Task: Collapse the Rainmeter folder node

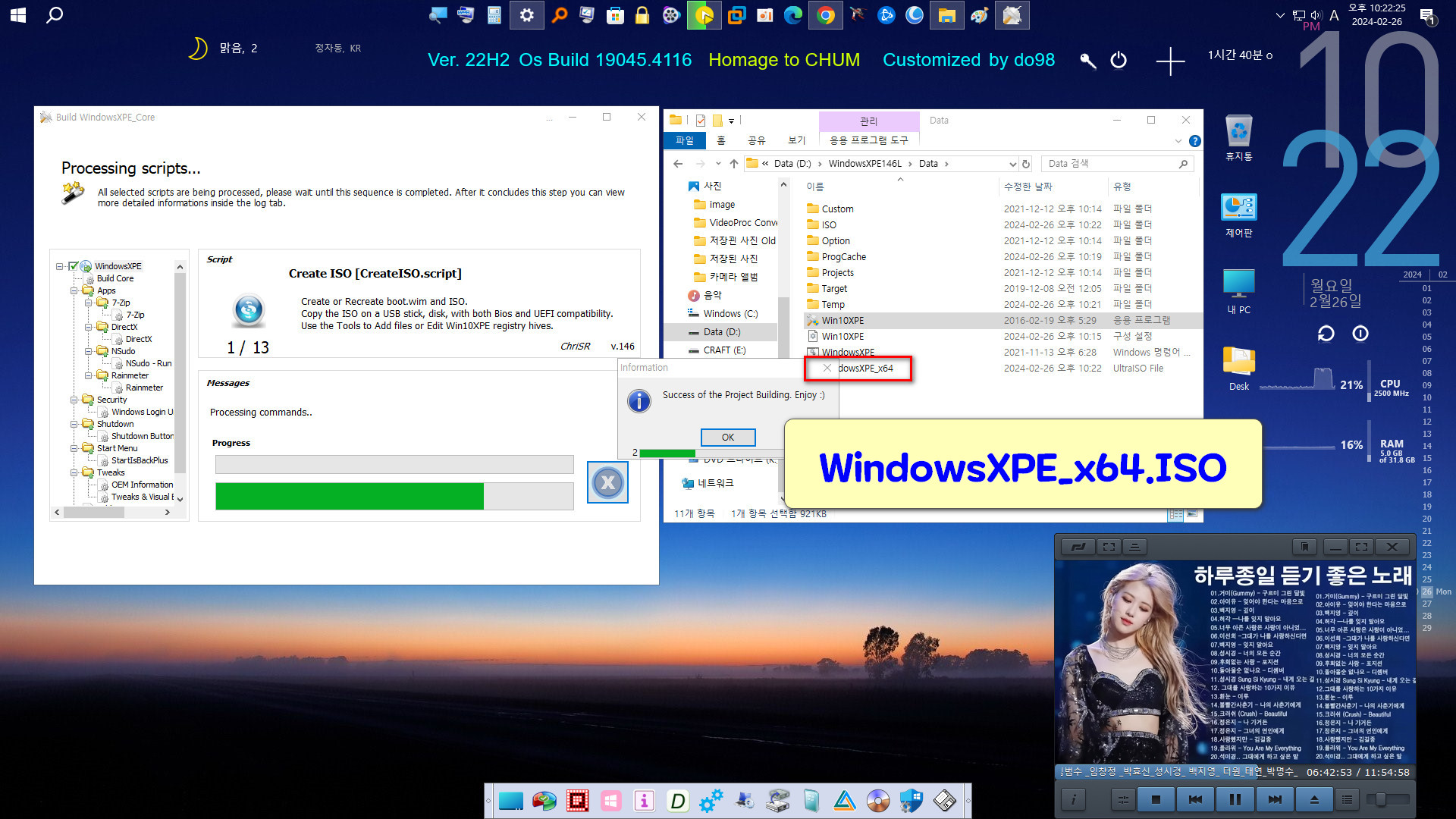Action: coord(89,375)
